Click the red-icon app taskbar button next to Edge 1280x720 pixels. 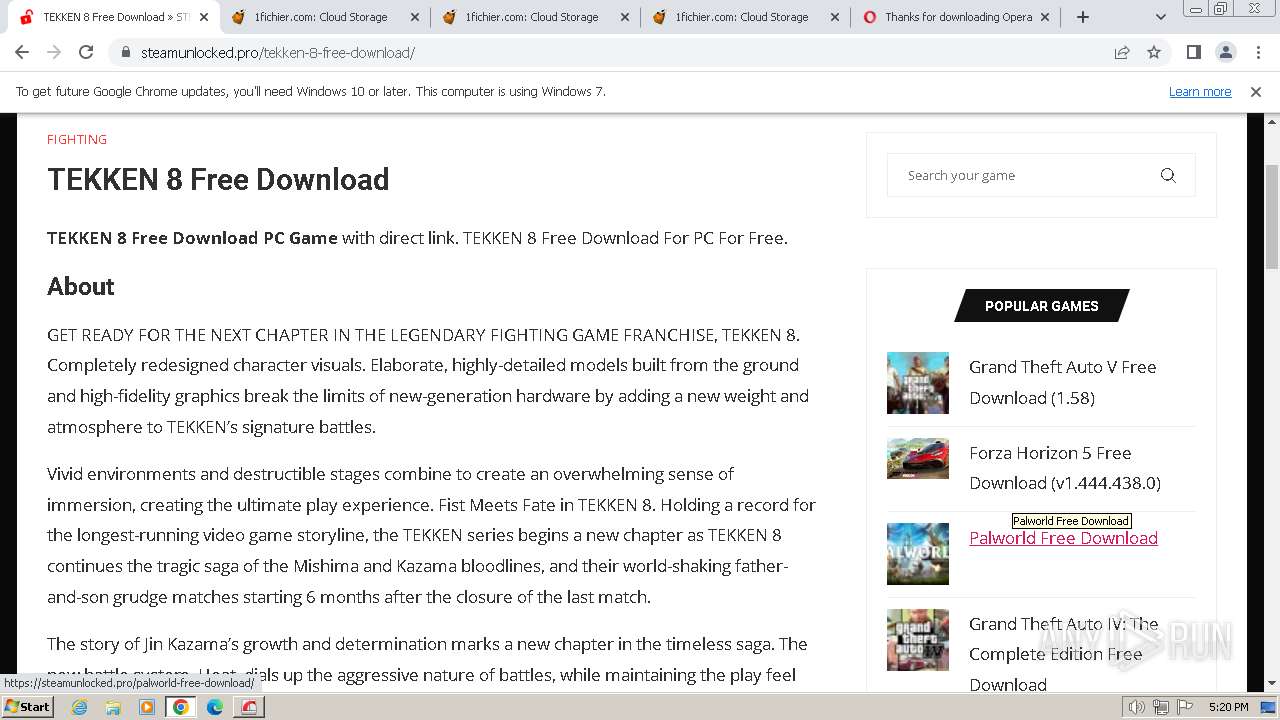(249, 707)
